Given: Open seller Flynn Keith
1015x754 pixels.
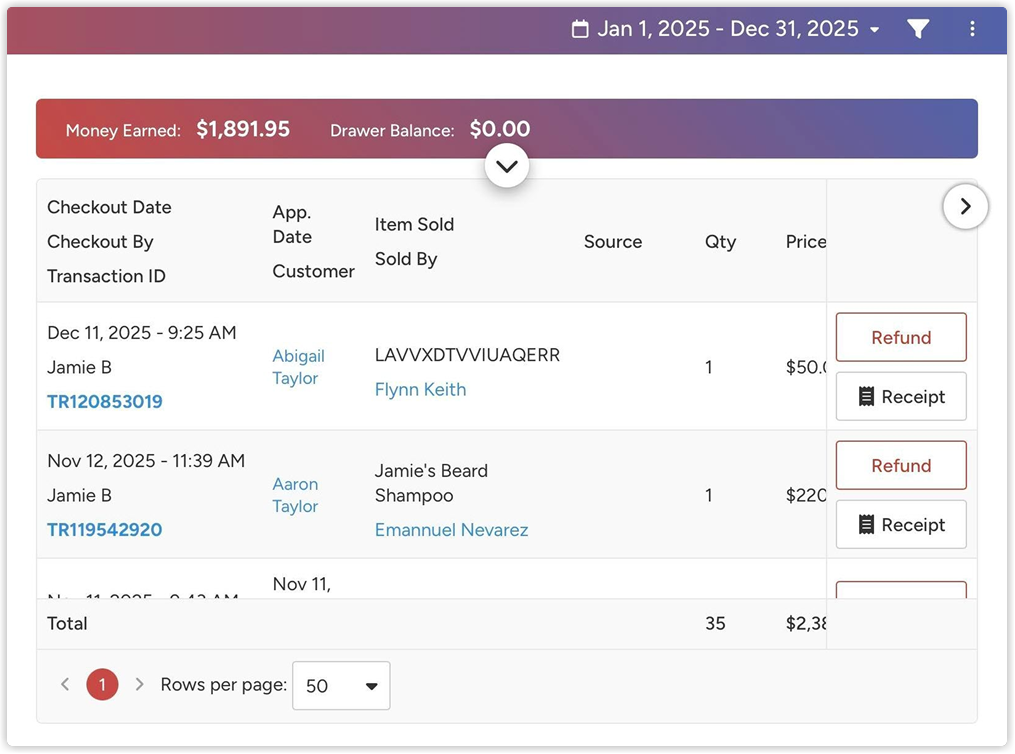Looking at the screenshot, I should (420, 390).
